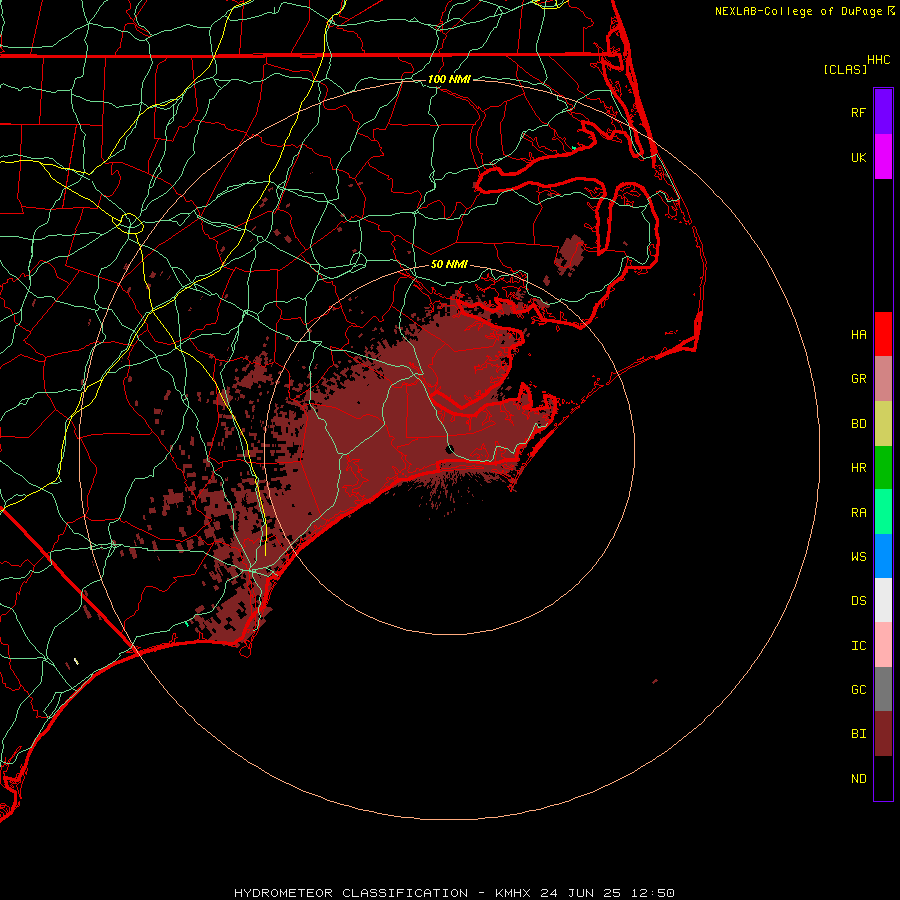Click the BI brown legend swatch
This screenshot has width=900, height=900.
(x=883, y=734)
